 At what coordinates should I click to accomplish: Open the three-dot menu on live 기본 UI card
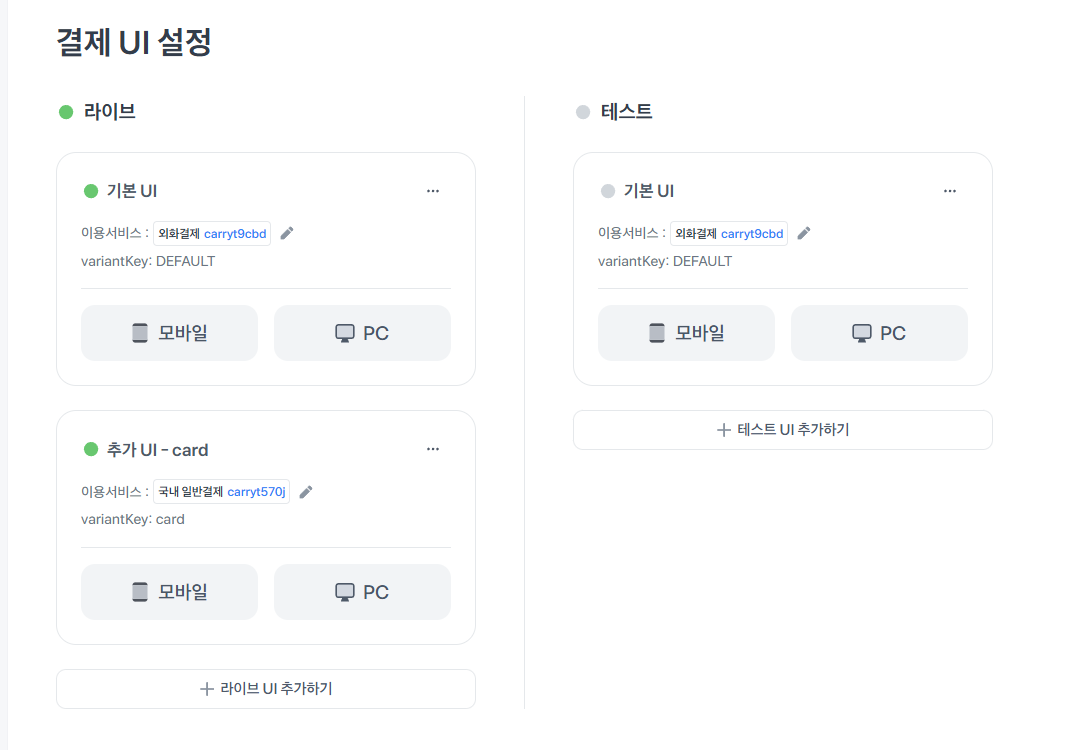pyautogui.click(x=433, y=191)
